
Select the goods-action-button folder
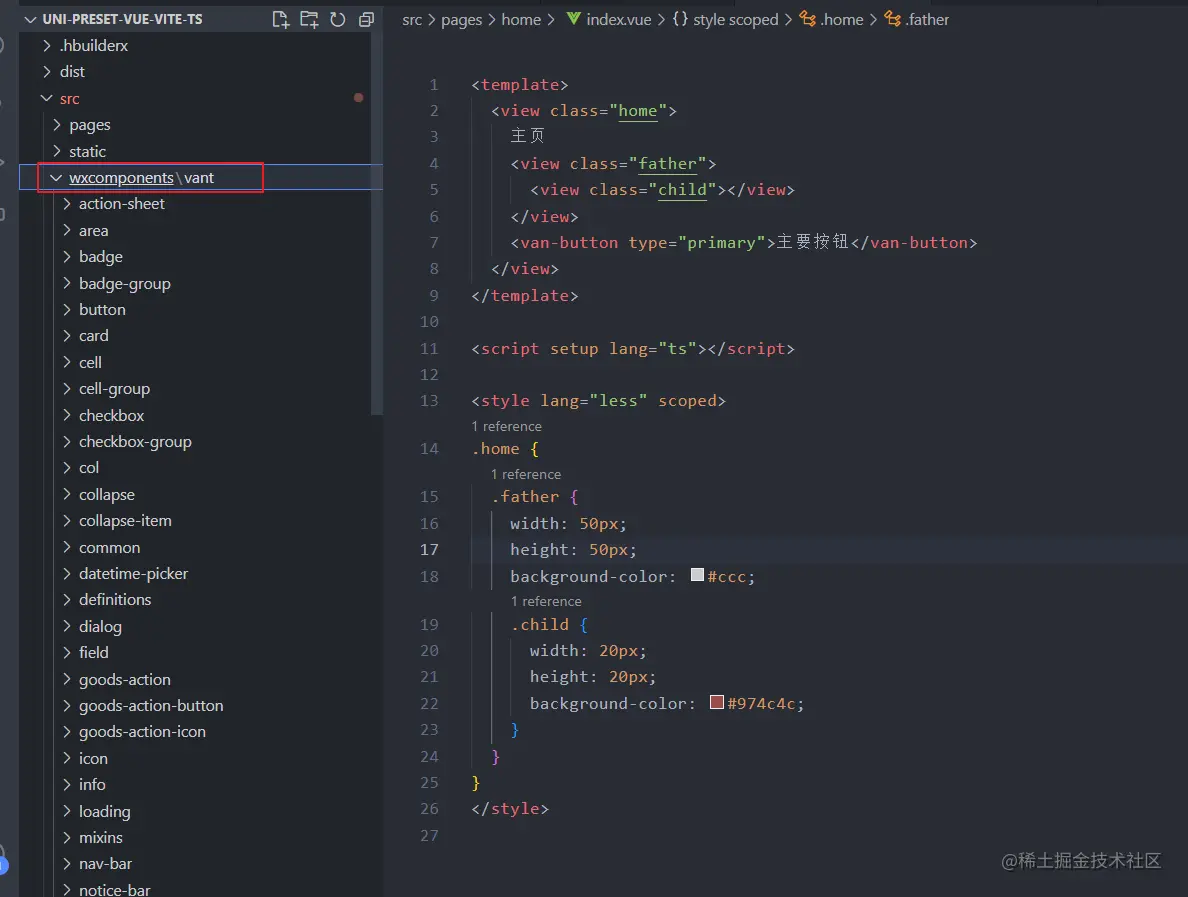click(x=151, y=705)
